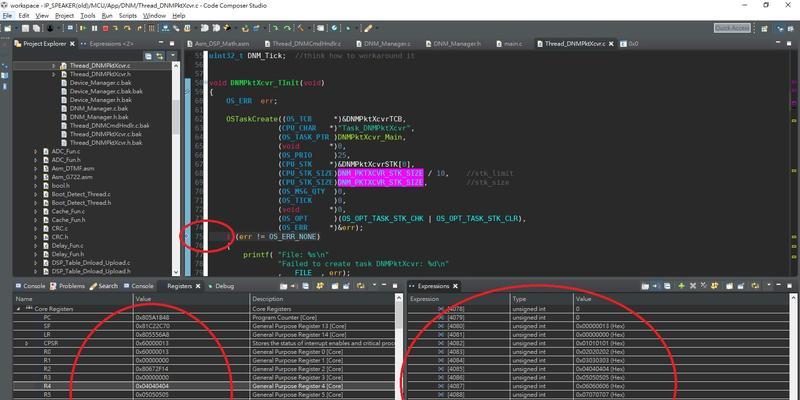Close the Expressions view tab

(455, 286)
